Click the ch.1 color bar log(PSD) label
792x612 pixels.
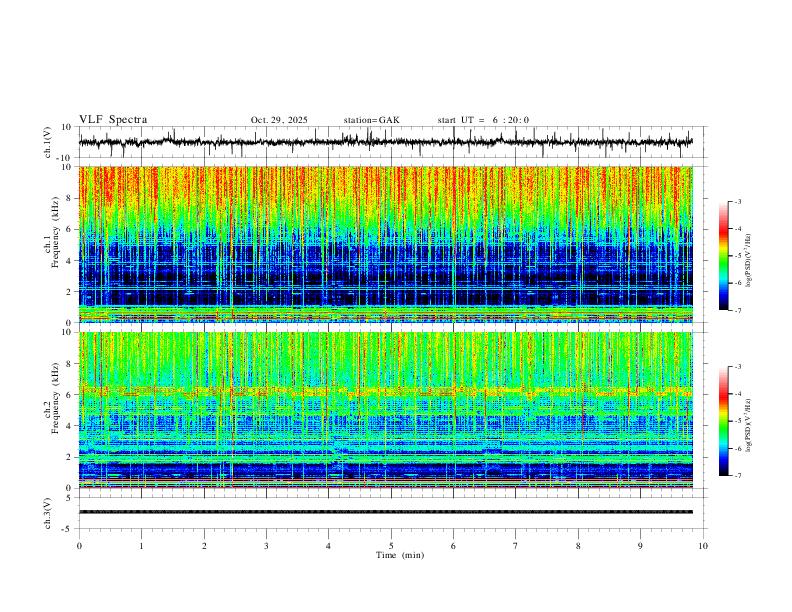(749, 261)
